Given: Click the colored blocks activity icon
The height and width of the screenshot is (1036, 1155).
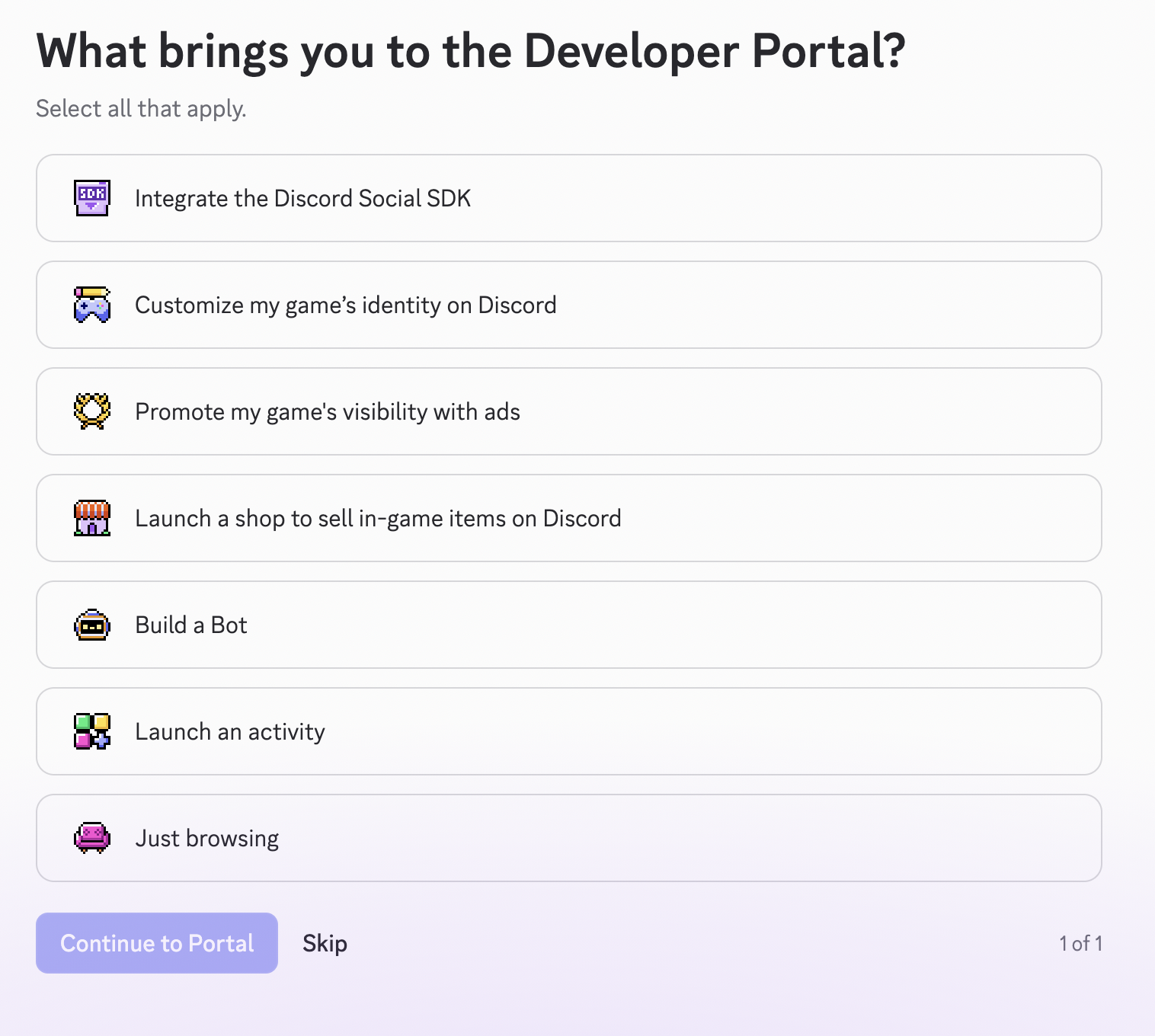Looking at the screenshot, I should [x=91, y=731].
